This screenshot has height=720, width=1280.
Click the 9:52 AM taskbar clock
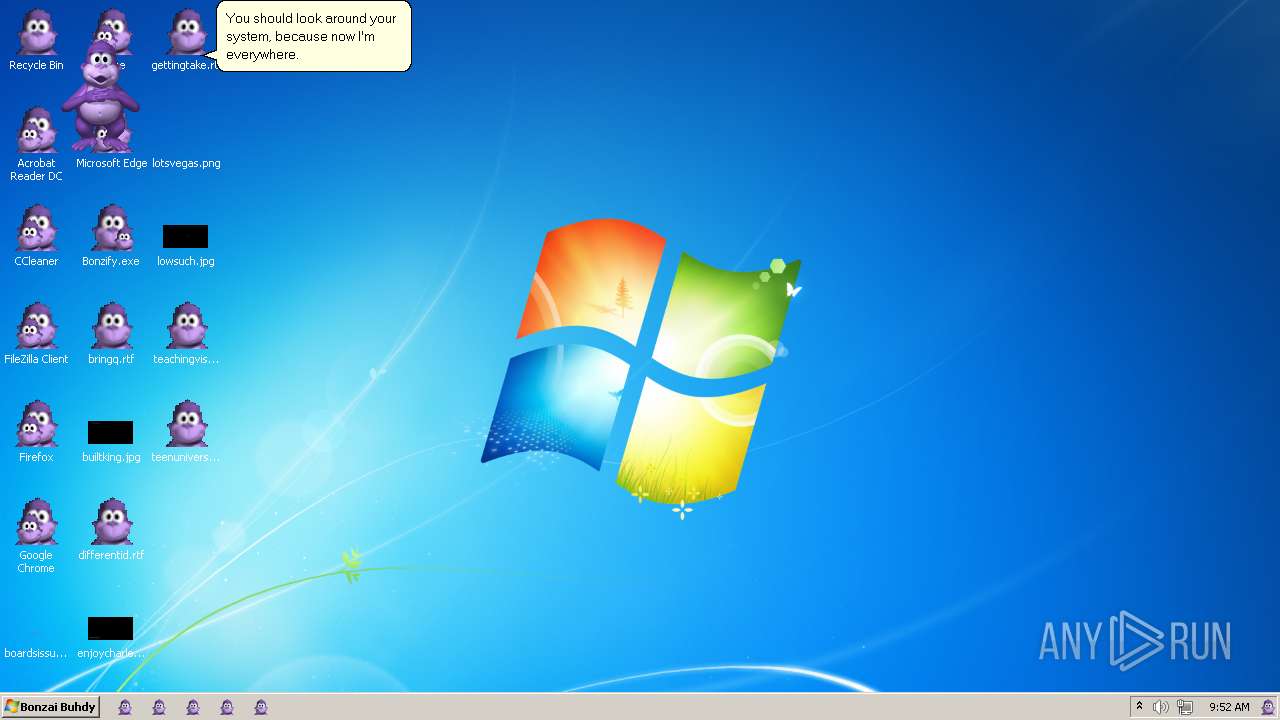1229,707
